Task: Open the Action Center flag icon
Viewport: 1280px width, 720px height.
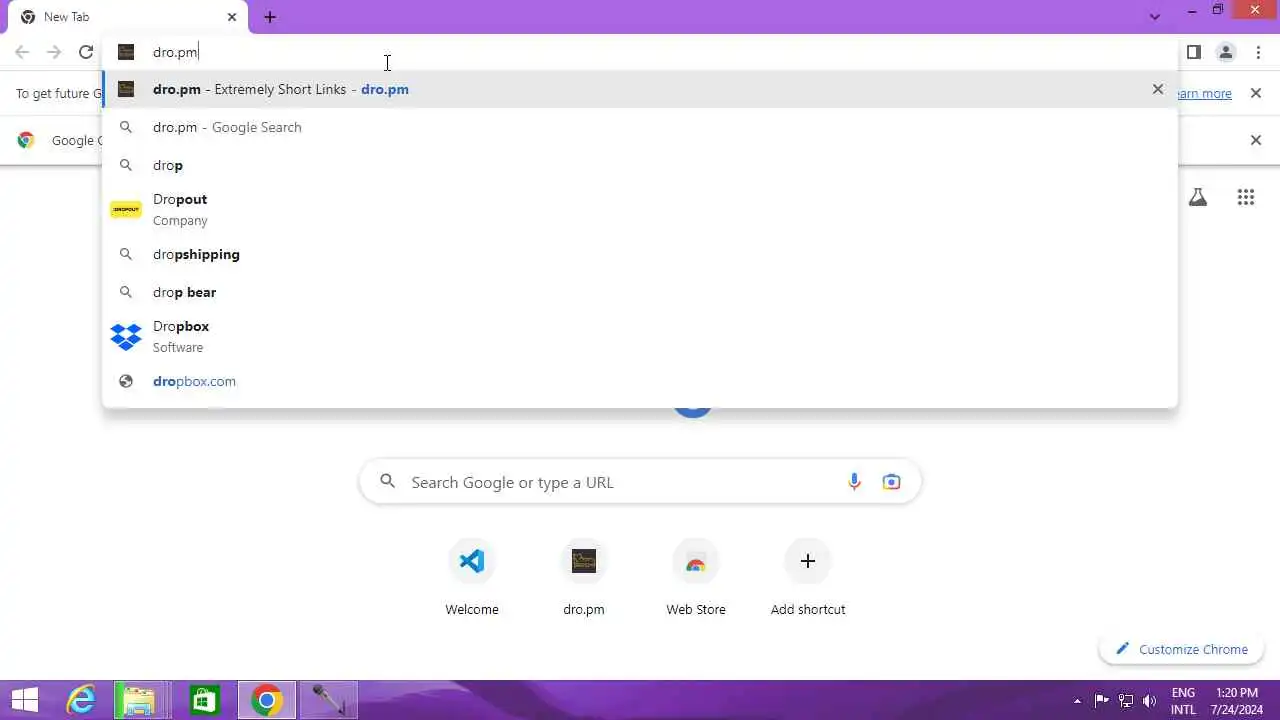Action: (1102, 701)
